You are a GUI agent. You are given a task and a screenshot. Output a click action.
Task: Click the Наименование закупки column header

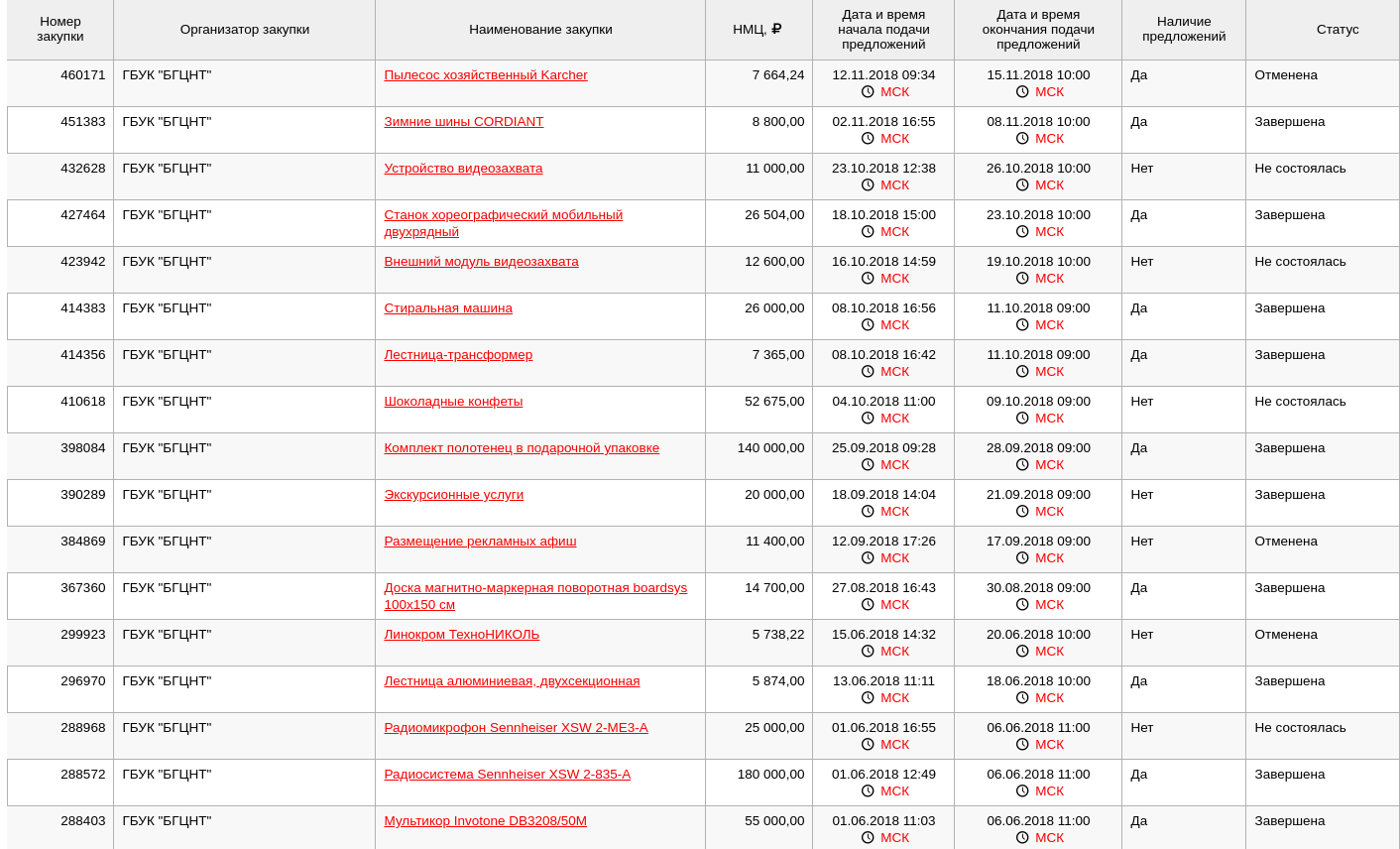(x=540, y=30)
